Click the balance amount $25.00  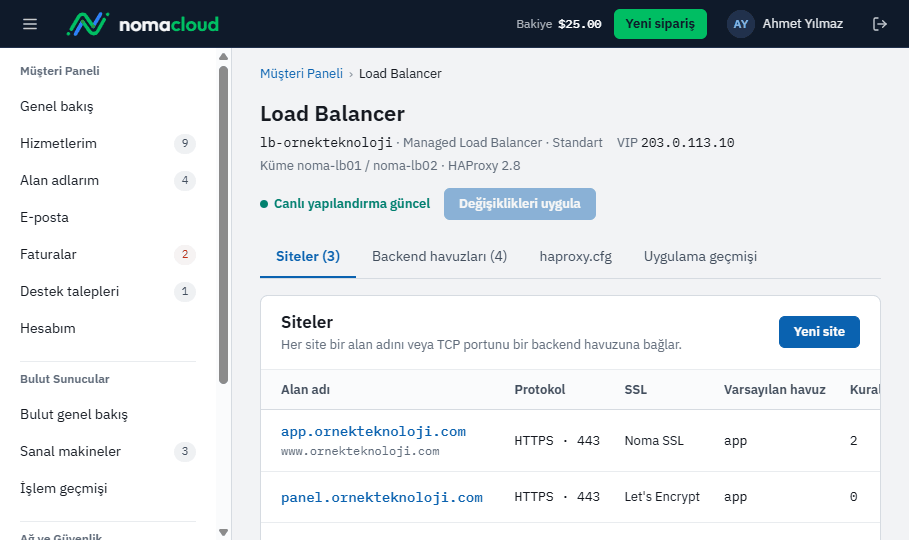coord(579,24)
